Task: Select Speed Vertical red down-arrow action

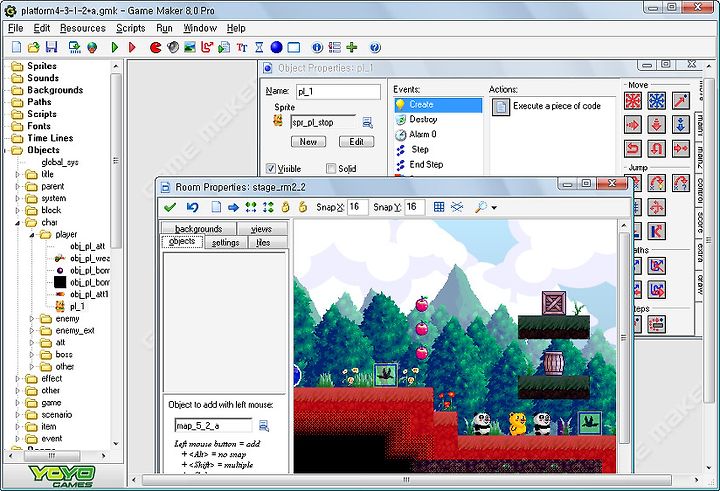Action: 657,124
